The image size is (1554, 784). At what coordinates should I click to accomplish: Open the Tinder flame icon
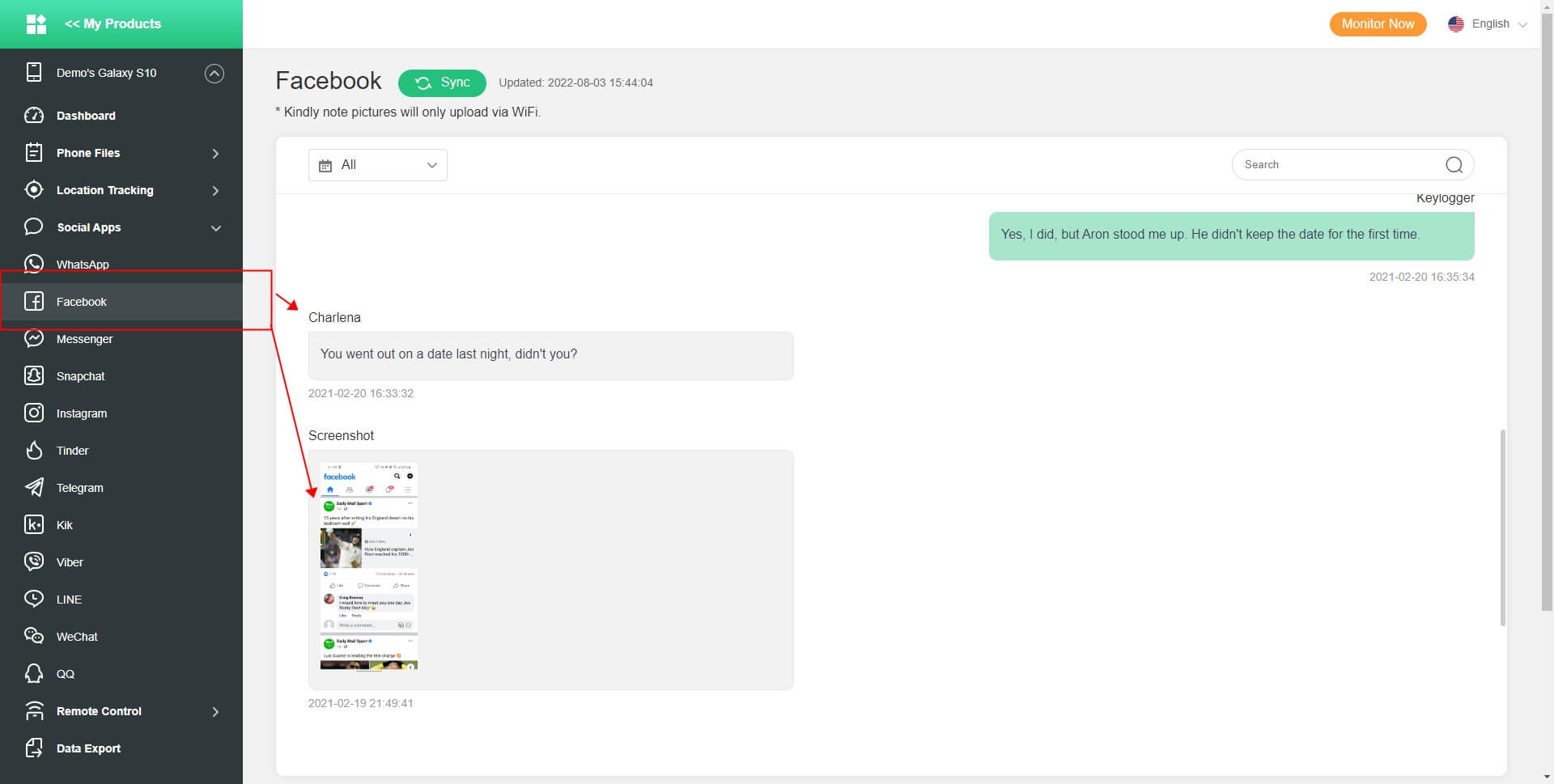(34, 451)
